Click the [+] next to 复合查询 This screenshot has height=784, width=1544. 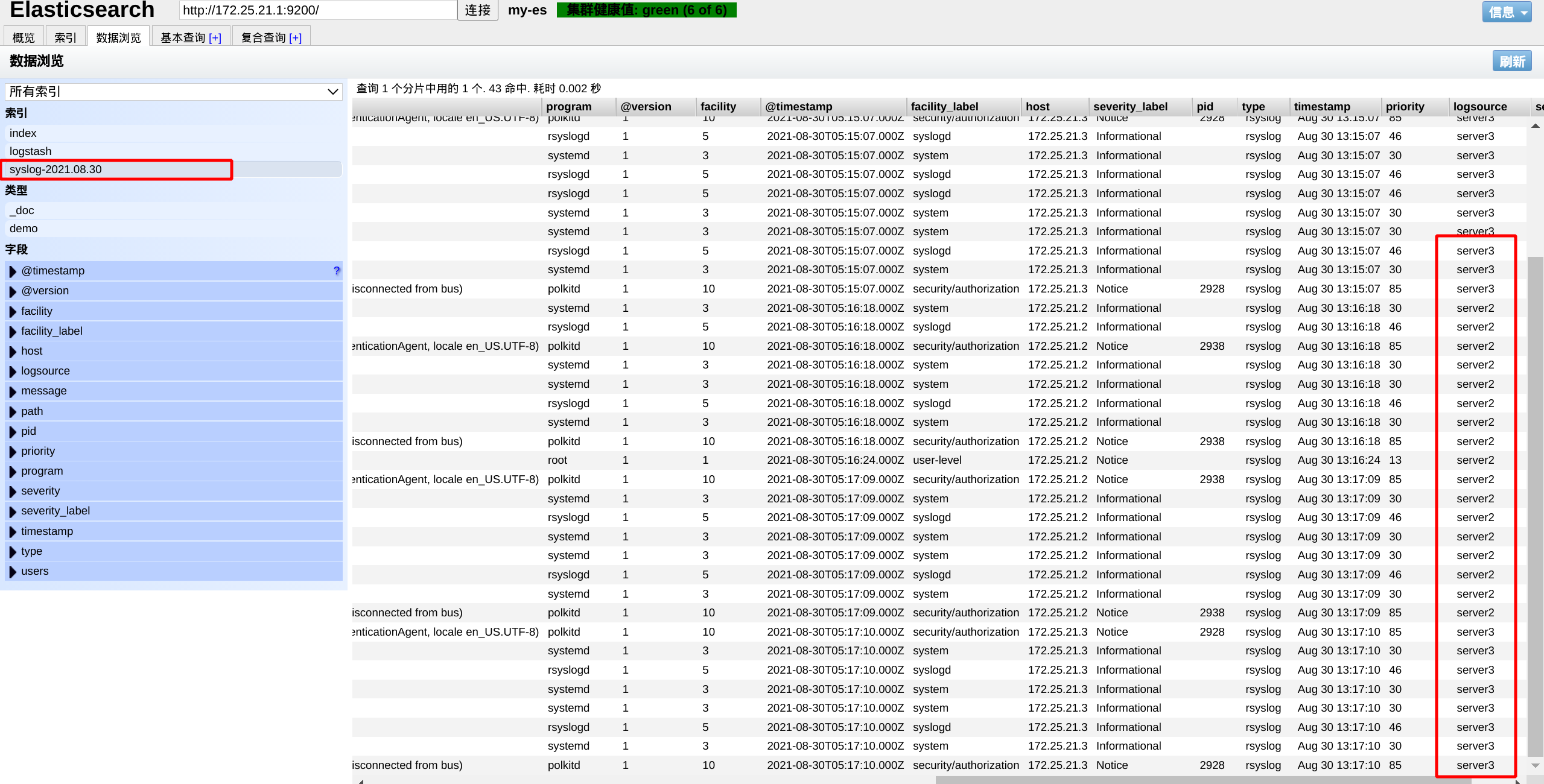point(295,38)
